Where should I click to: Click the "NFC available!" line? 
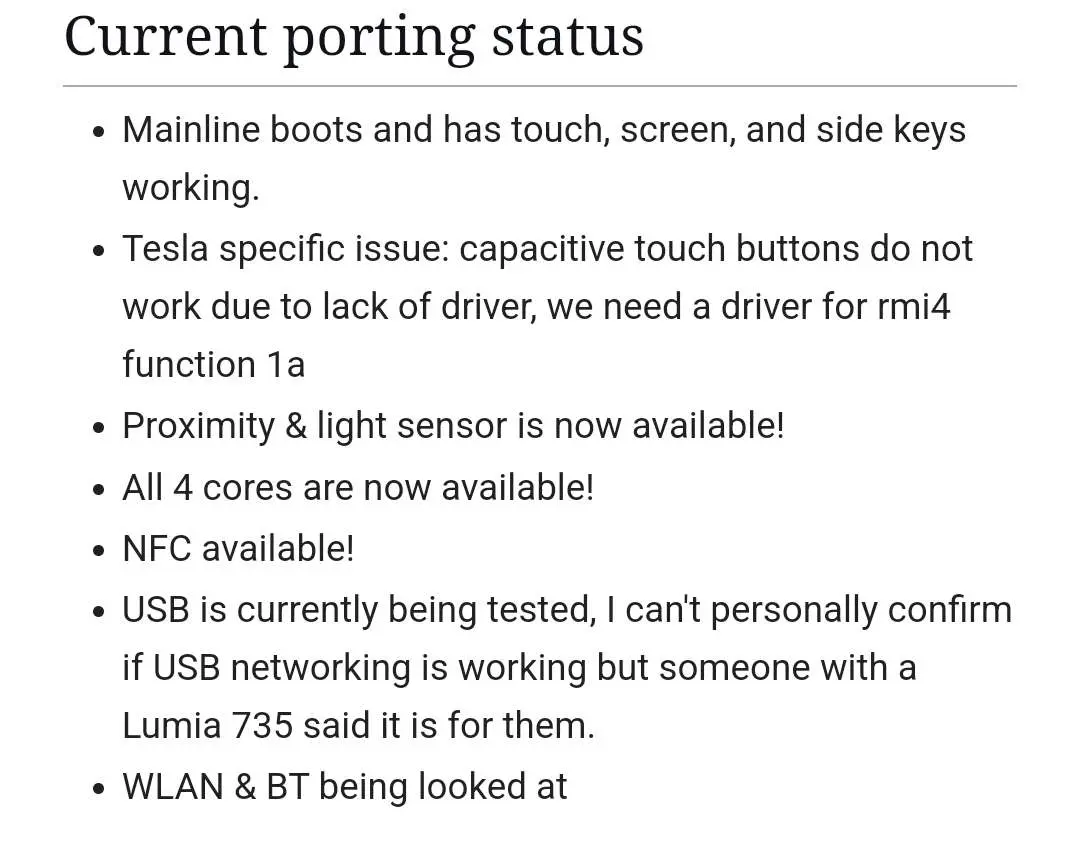click(x=238, y=548)
